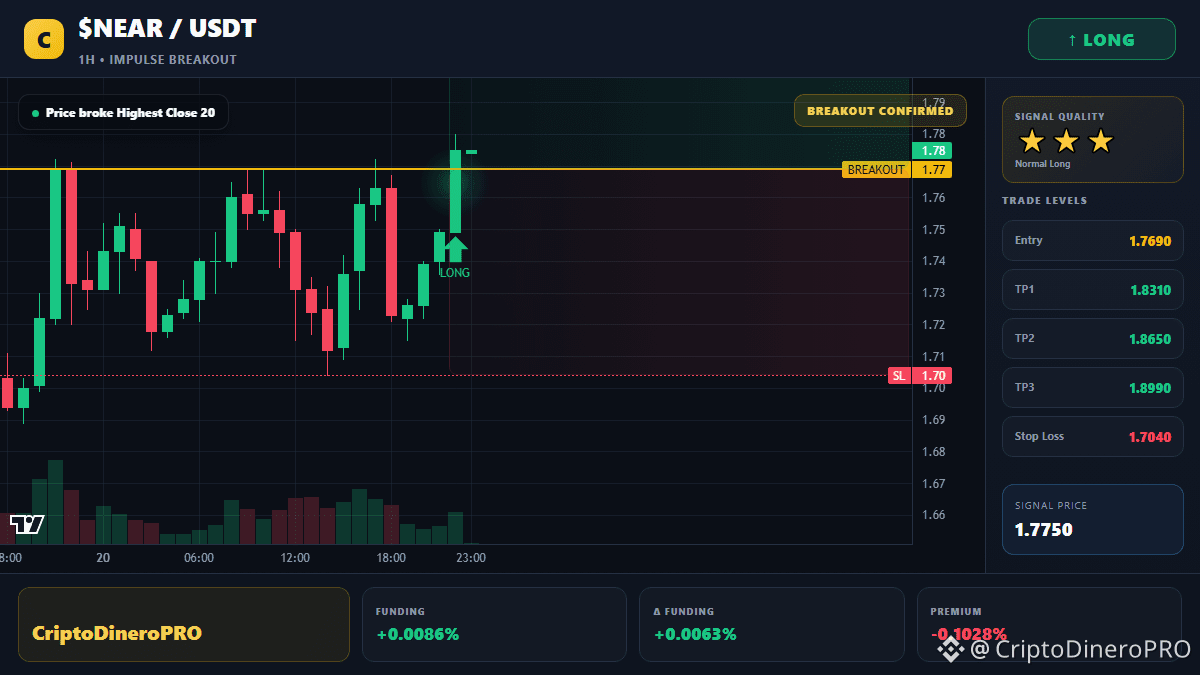The width and height of the screenshot is (1200, 675).
Task: Click the Funding +0.0086% card
Action: pos(494,624)
